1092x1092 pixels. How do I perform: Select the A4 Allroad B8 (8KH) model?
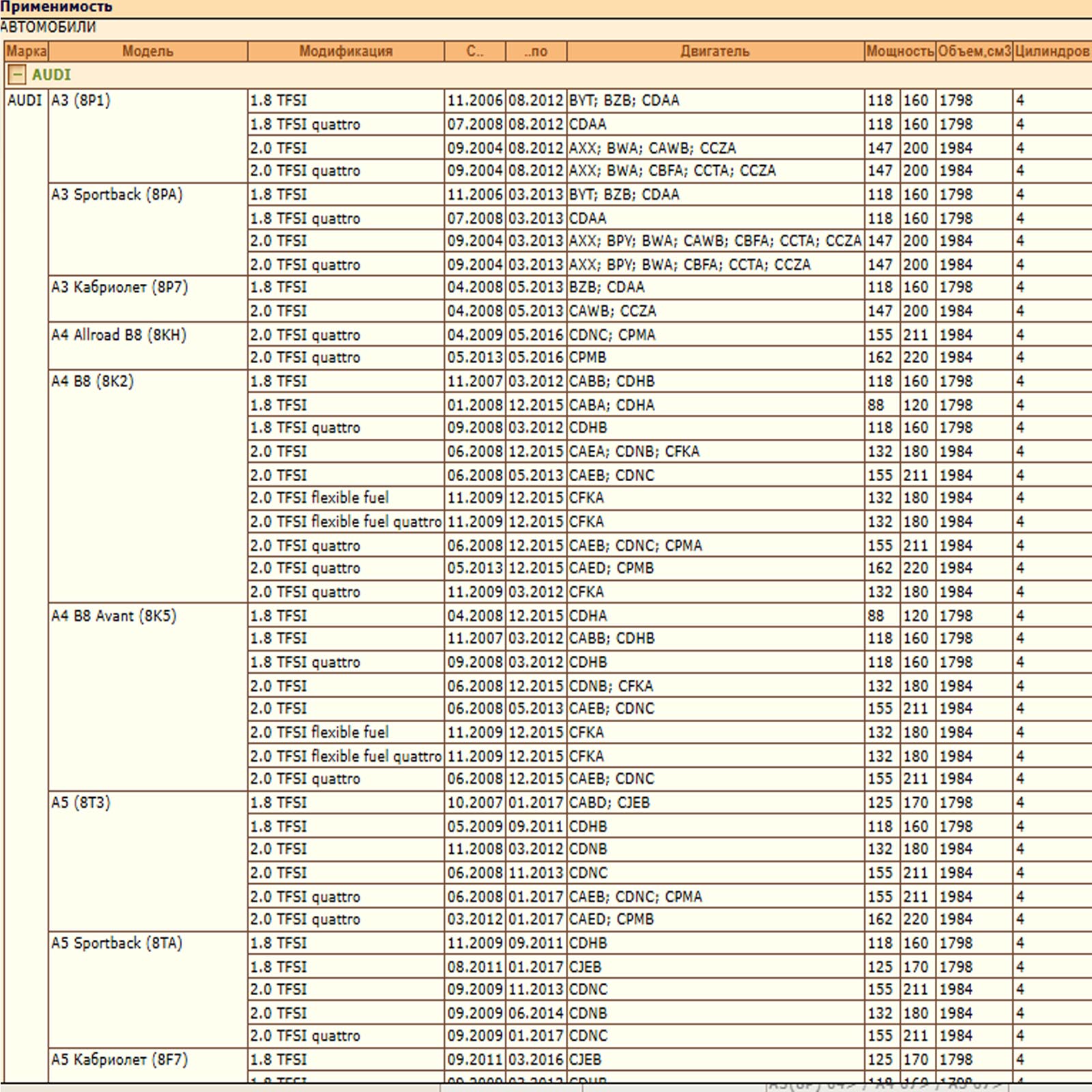[119, 335]
